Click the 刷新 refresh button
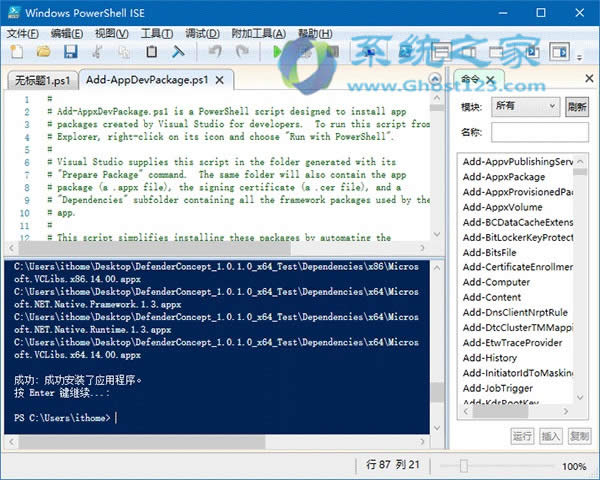 click(577, 106)
